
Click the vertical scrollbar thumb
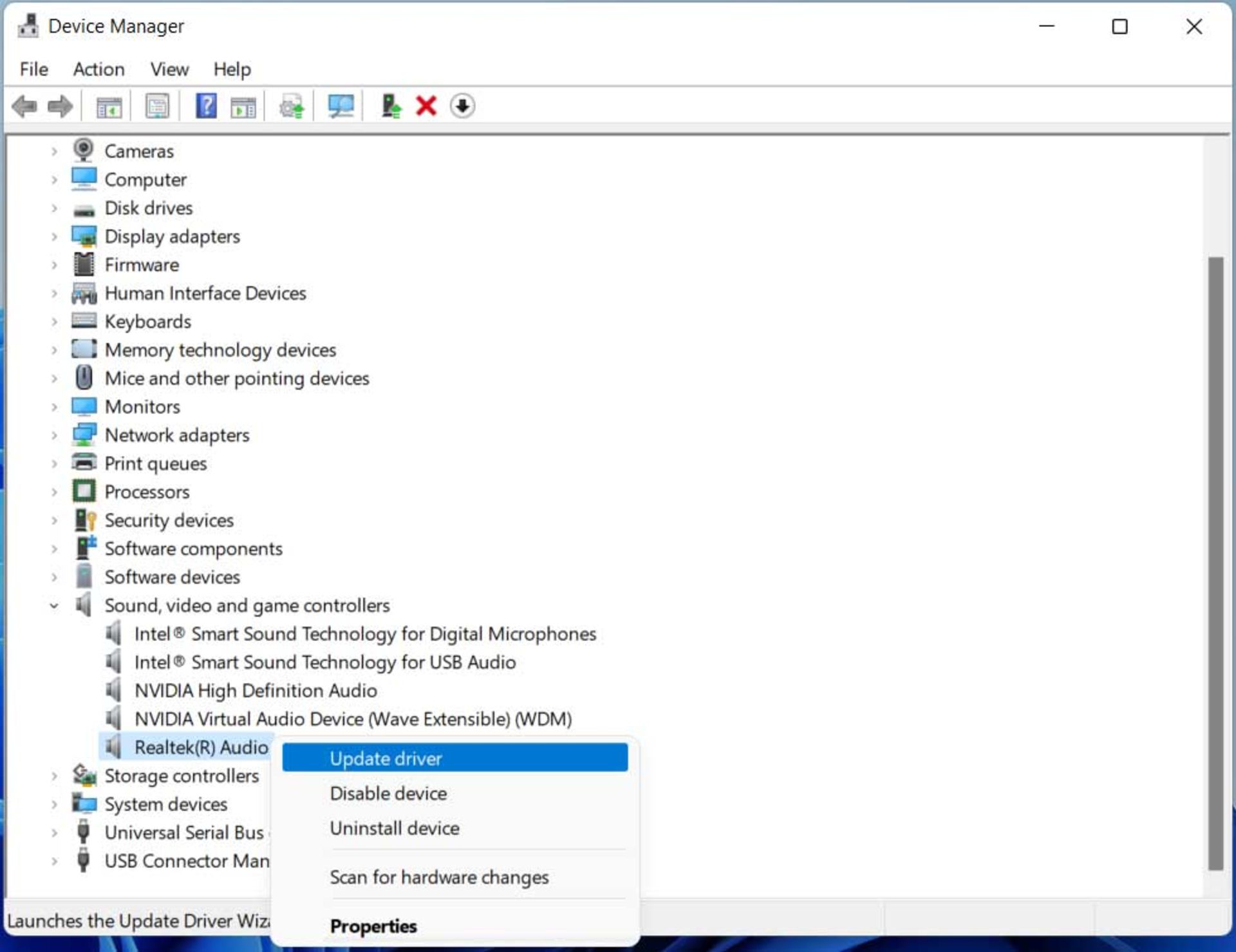1215,563
